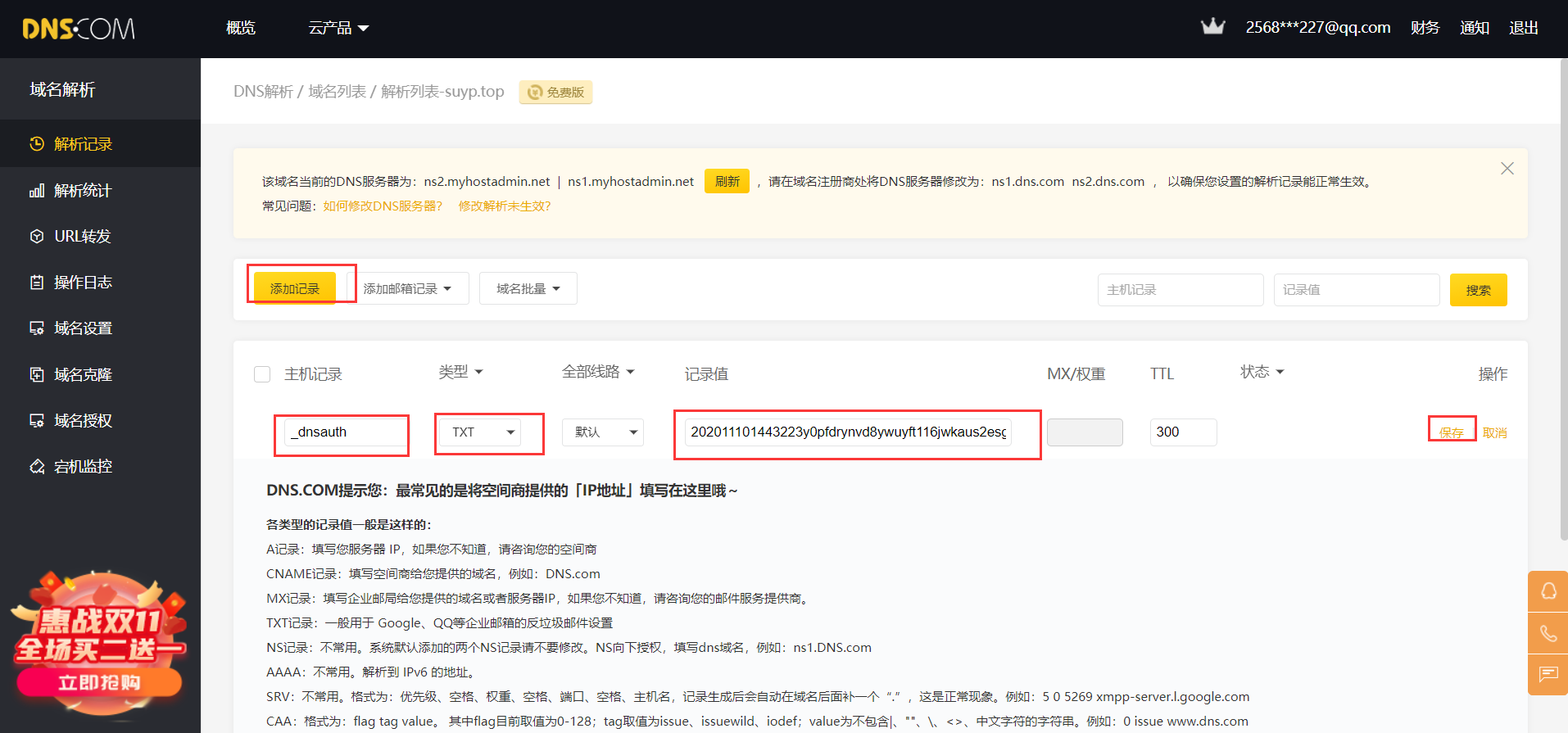Click the clipboard icon beside 操作日志
The width and height of the screenshot is (1568, 733).
(x=37, y=283)
